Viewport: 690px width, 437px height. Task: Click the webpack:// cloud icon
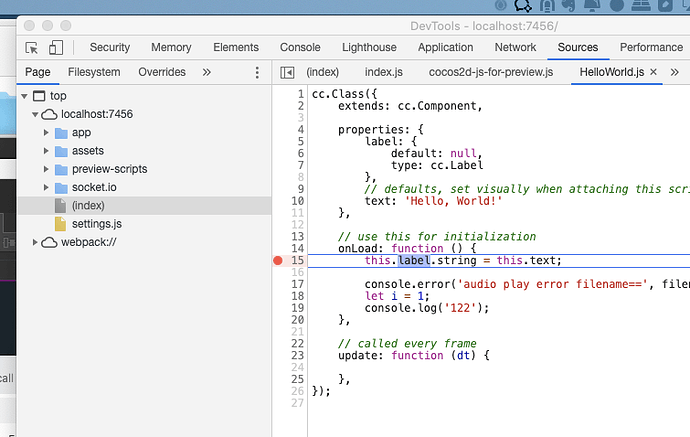(x=49, y=242)
